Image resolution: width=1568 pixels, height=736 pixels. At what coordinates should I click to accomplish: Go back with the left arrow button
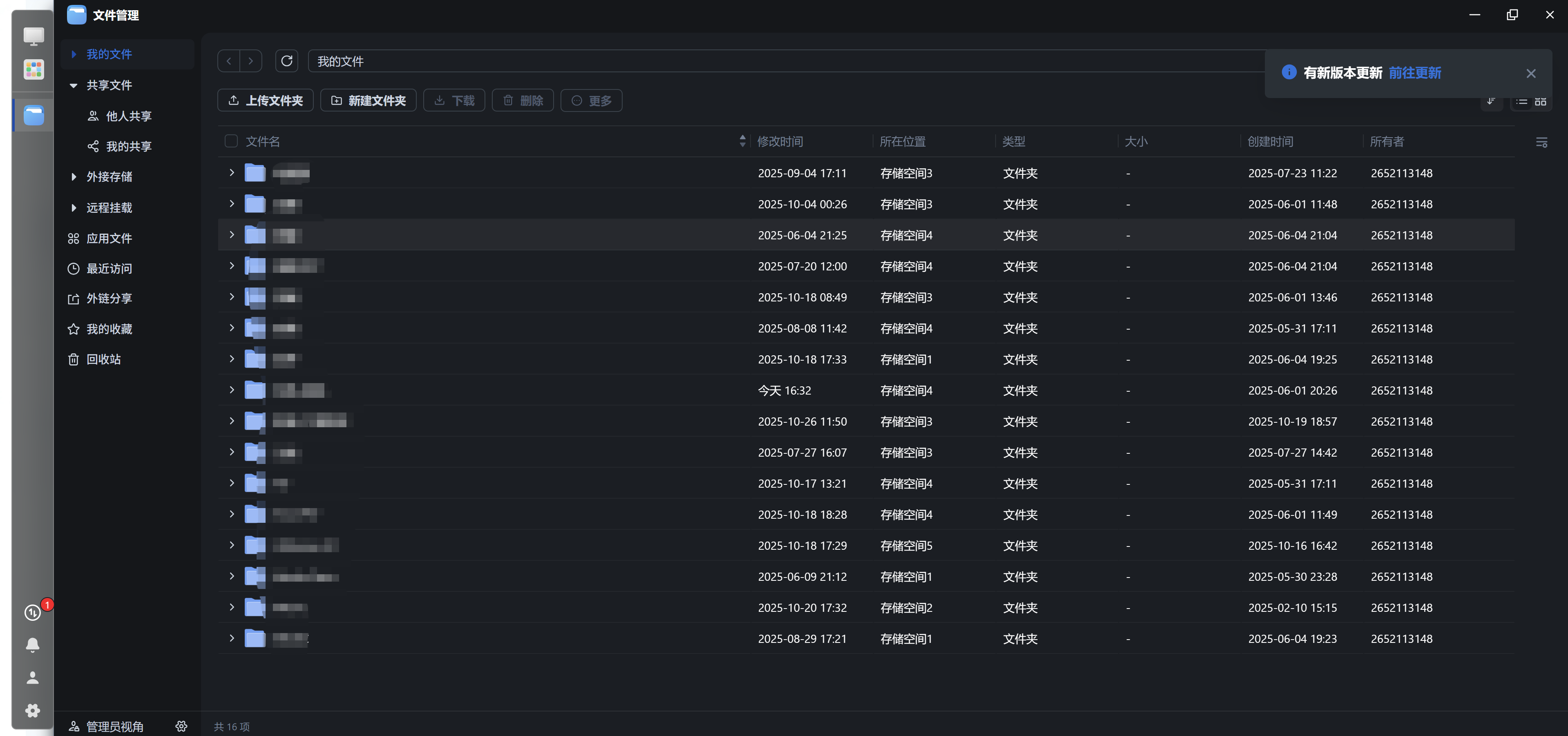pos(229,61)
